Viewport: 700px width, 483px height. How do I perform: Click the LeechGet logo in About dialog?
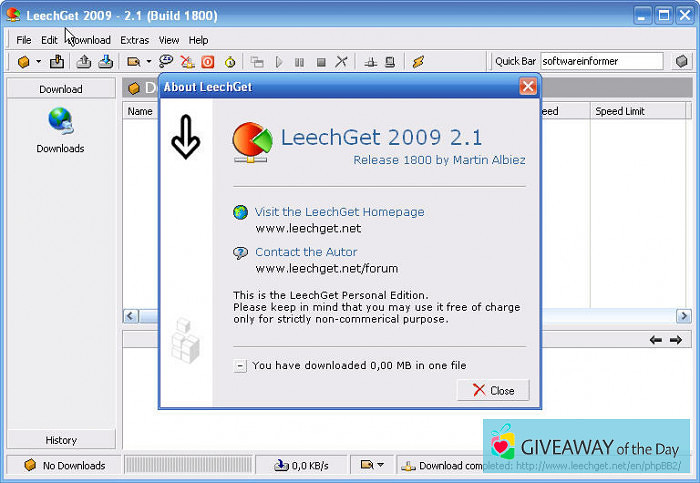pos(252,142)
